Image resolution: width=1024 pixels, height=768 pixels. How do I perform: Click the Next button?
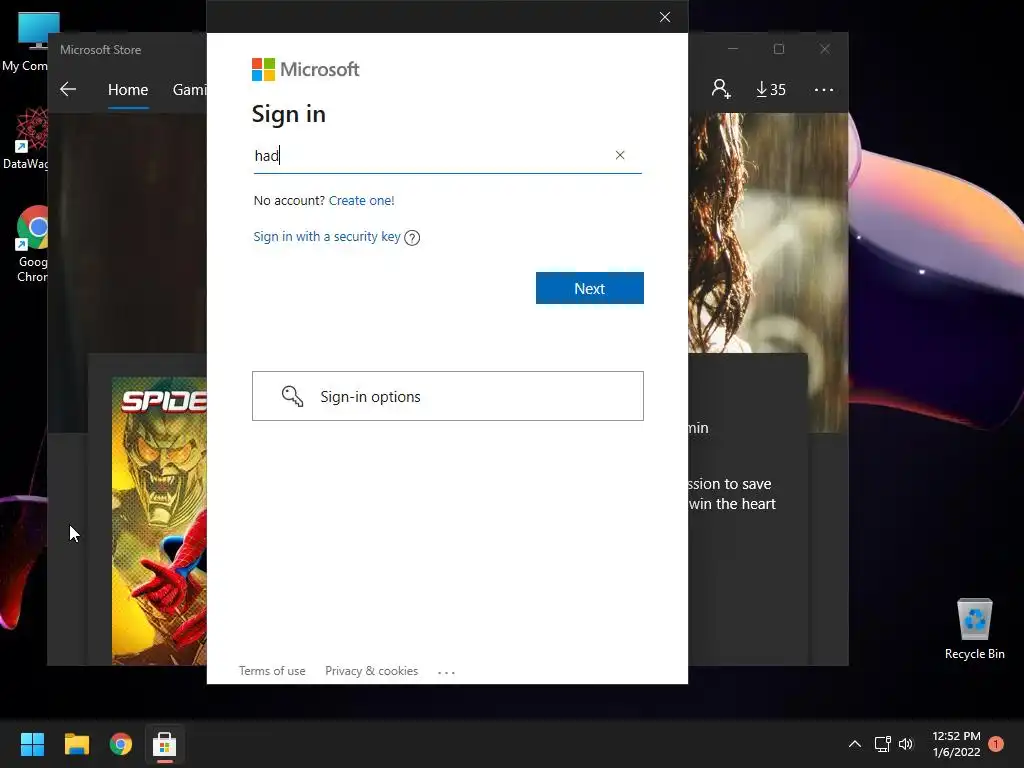(x=589, y=288)
